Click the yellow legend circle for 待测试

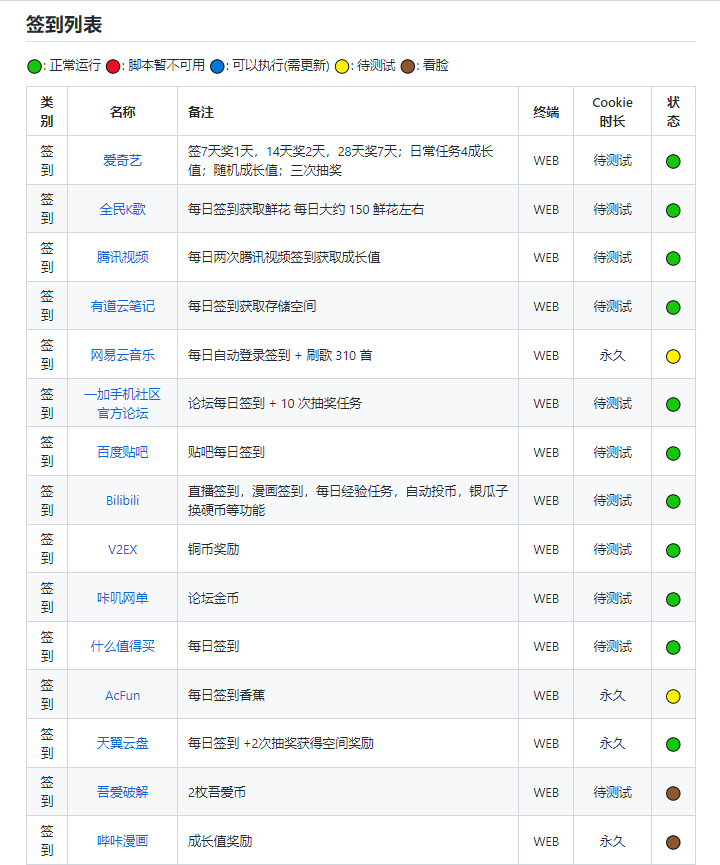(x=342, y=66)
